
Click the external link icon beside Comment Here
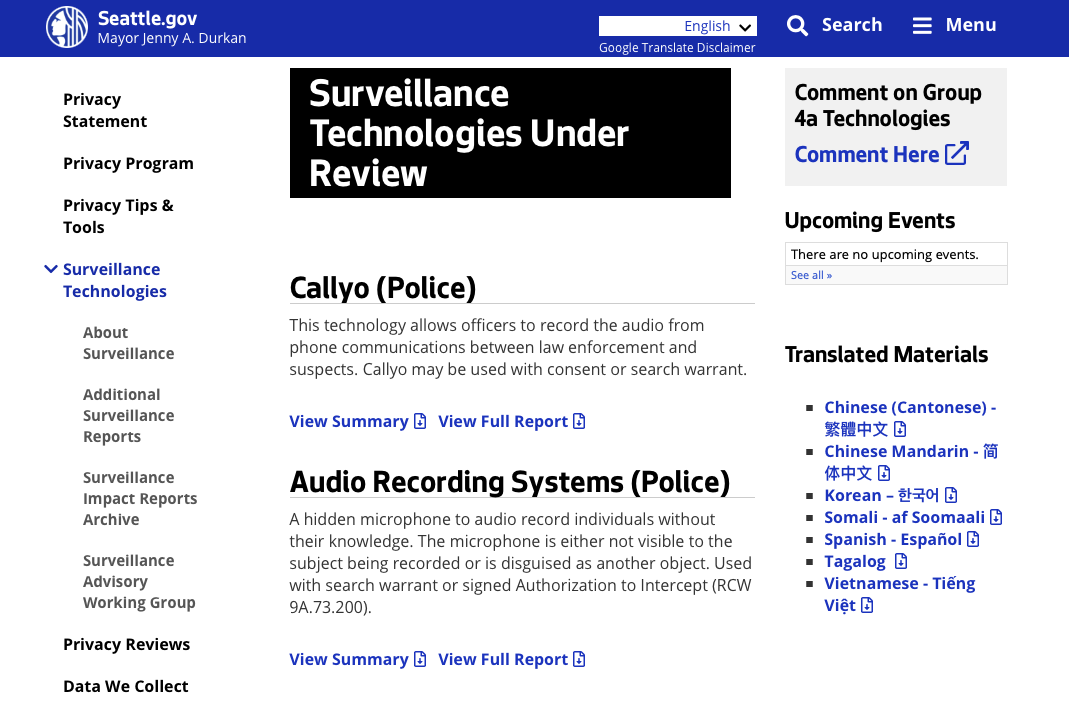coord(957,154)
